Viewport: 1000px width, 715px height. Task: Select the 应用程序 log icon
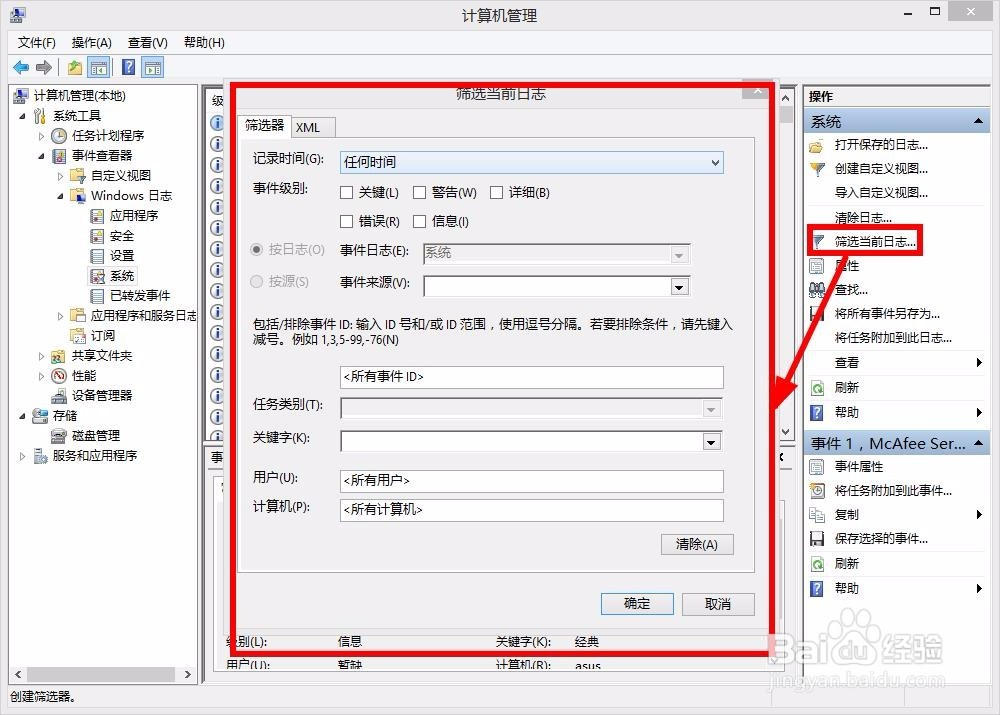[x=97, y=216]
